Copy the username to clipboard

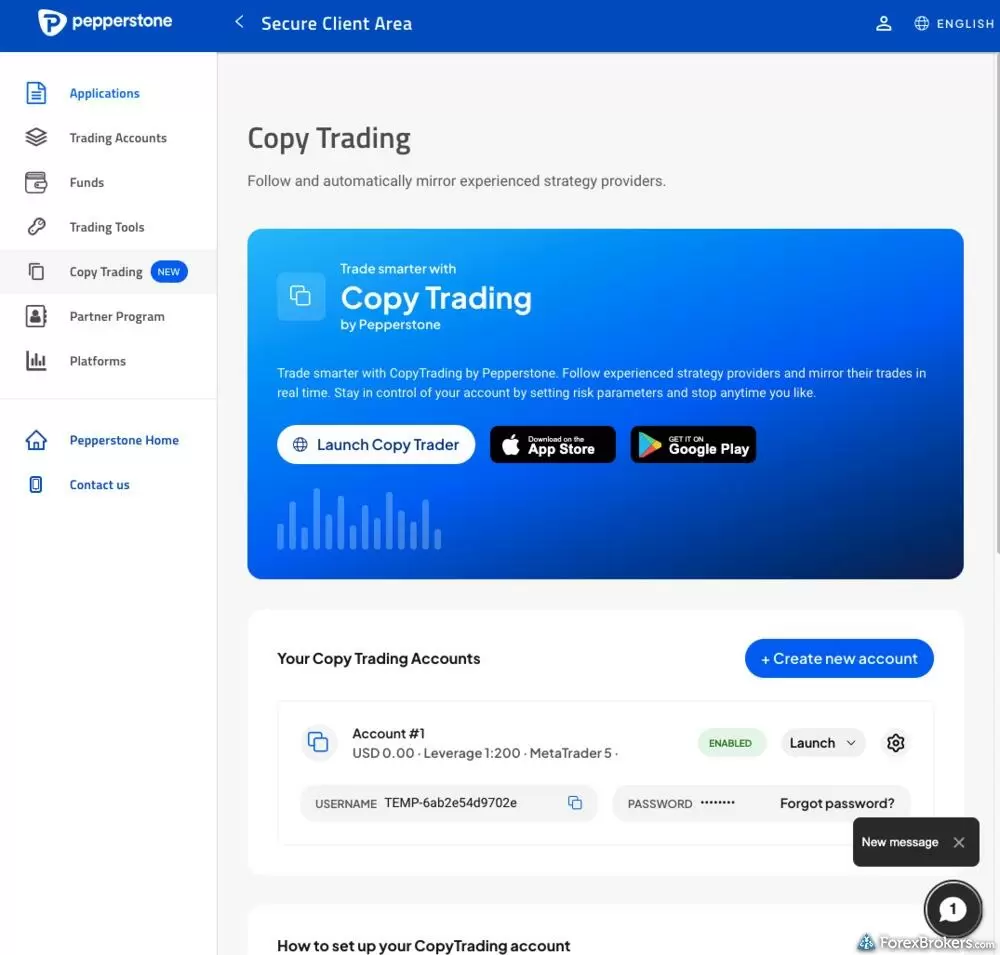coord(575,803)
